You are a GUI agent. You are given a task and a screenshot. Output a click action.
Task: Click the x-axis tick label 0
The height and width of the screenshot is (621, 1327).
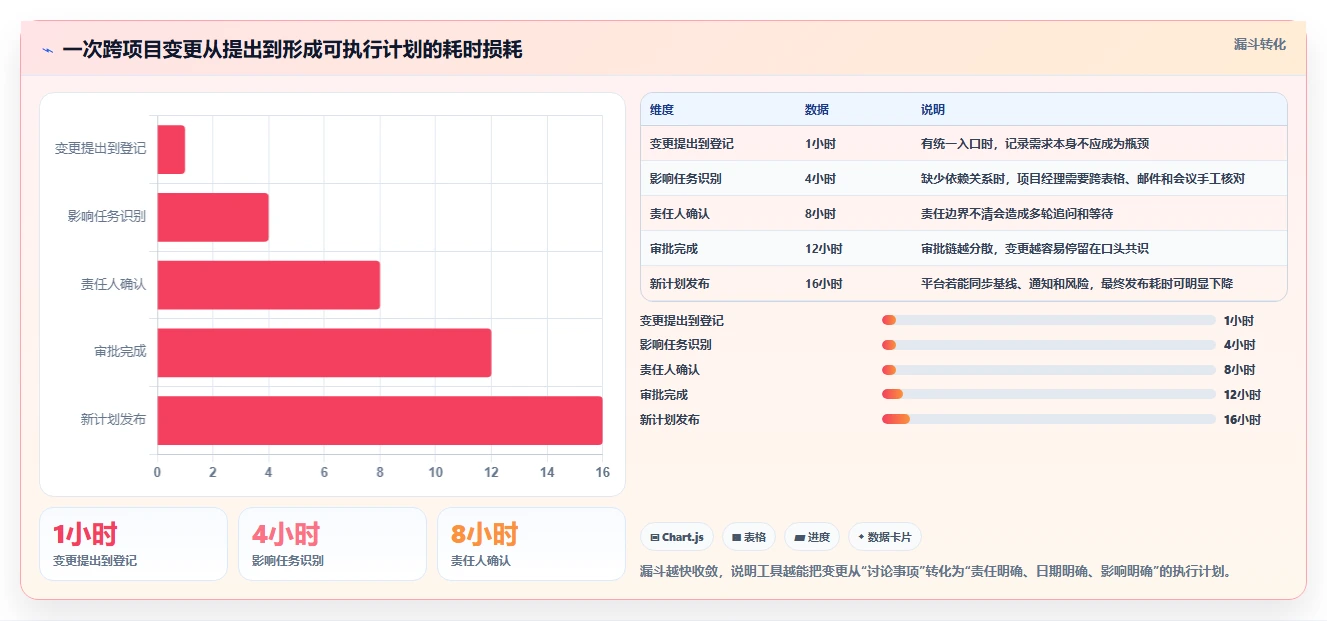coord(157,472)
